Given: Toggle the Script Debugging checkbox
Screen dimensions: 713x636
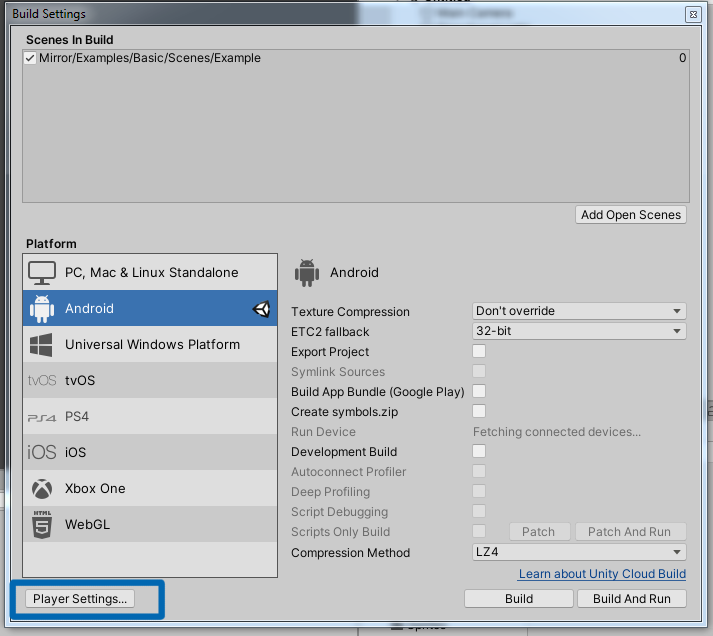Looking at the screenshot, I should tap(479, 511).
